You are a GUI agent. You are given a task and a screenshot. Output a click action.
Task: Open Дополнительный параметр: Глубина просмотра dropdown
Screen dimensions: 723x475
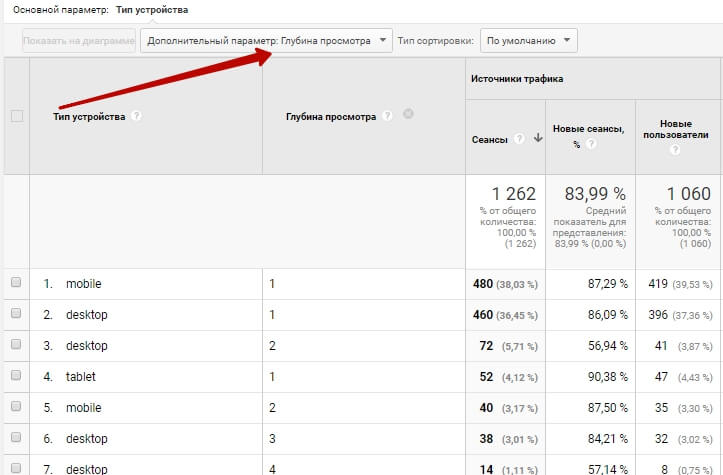pos(266,41)
